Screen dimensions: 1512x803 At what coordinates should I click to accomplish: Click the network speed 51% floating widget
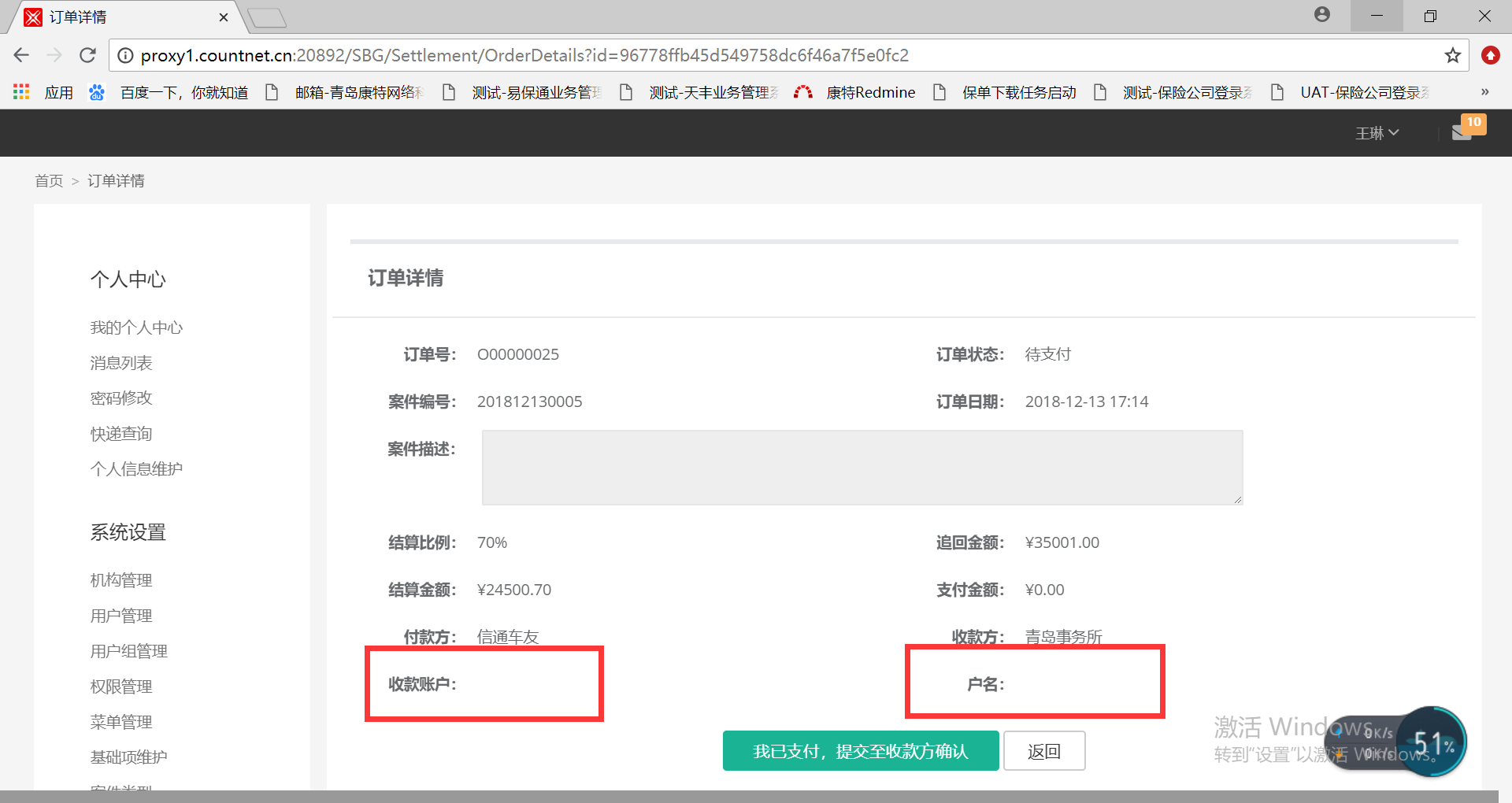[x=1398, y=742]
